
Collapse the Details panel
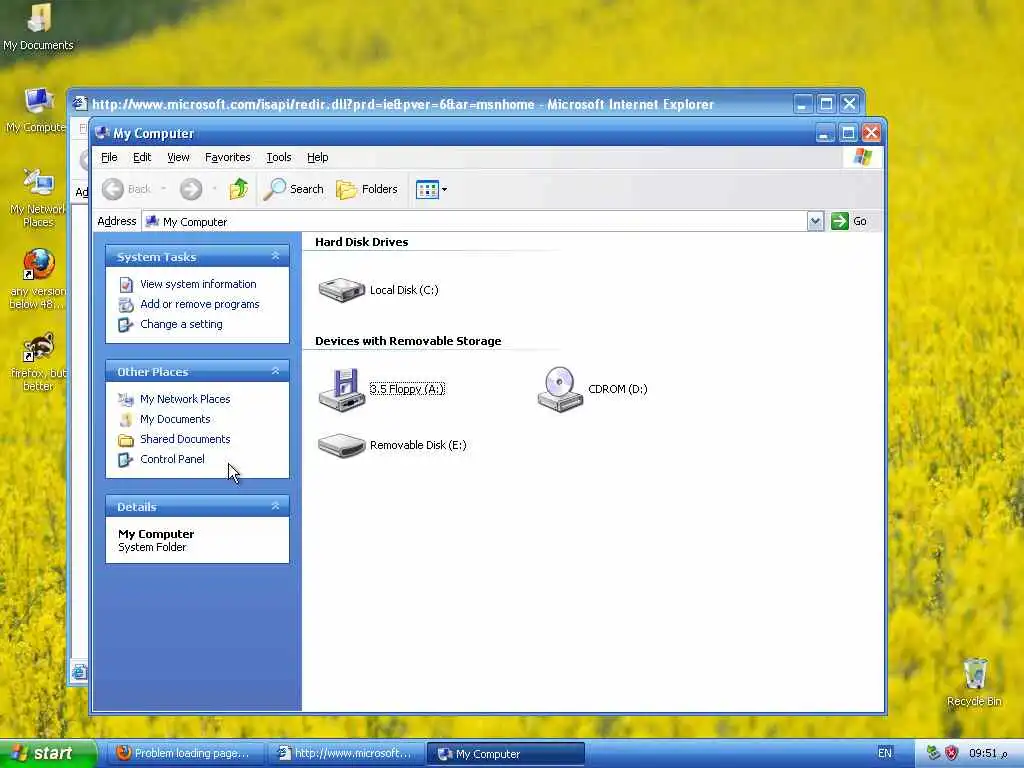click(x=275, y=506)
